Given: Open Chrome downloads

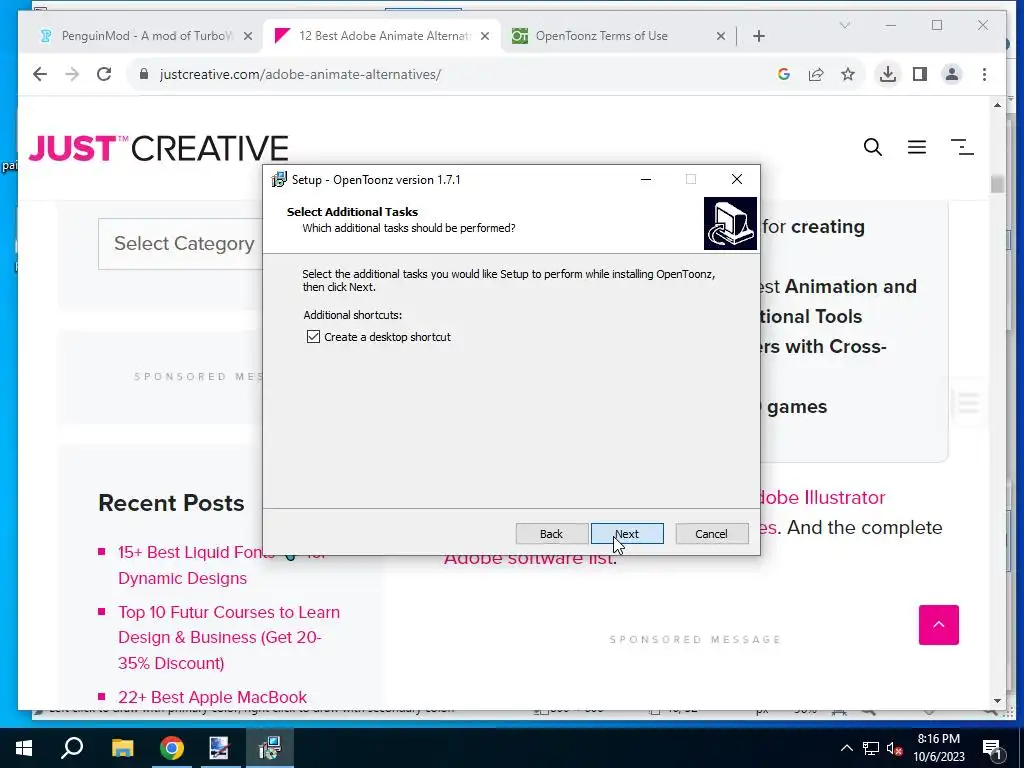Looking at the screenshot, I should [x=888, y=74].
